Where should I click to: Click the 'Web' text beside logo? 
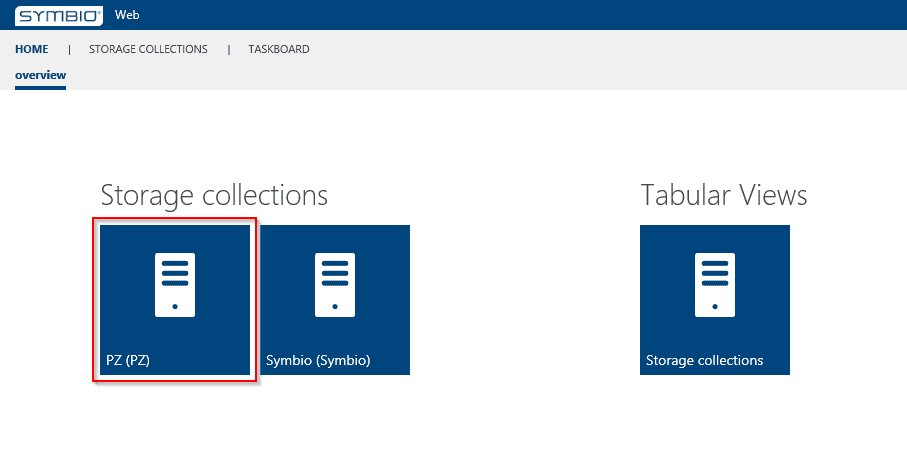[127, 15]
